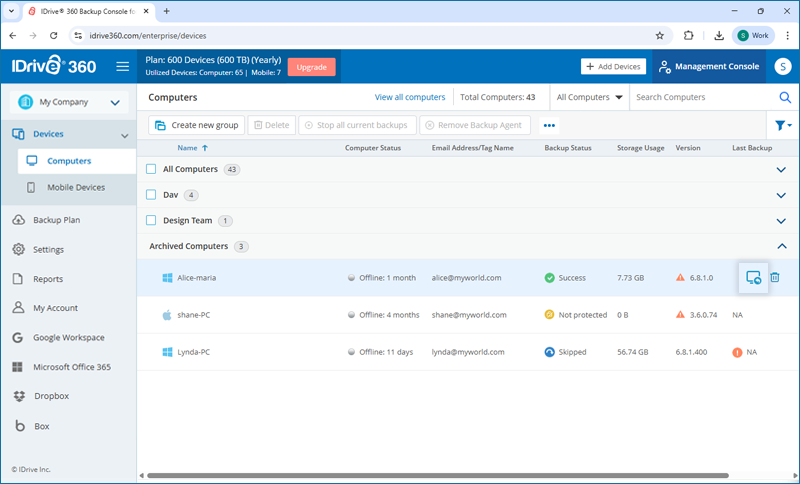Click the Upgrade button
The image size is (800, 484).
[311, 67]
